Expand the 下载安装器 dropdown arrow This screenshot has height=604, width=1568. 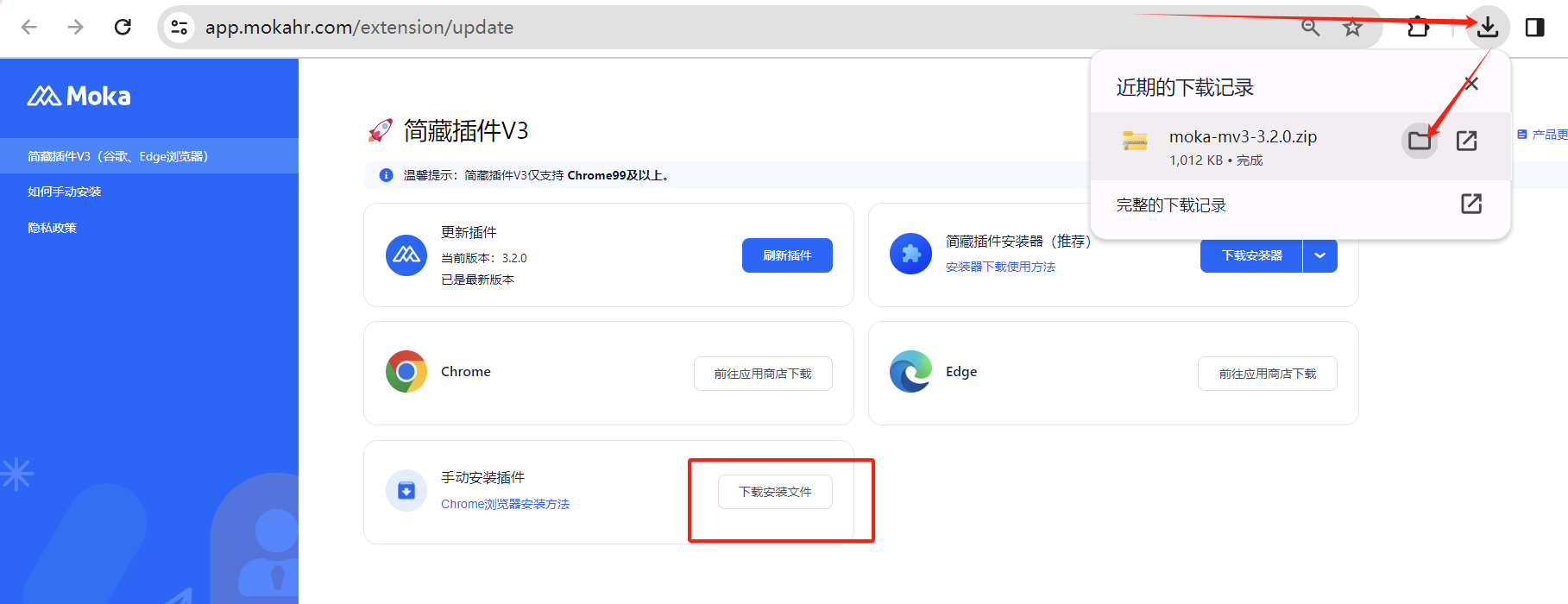[1319, 255]
